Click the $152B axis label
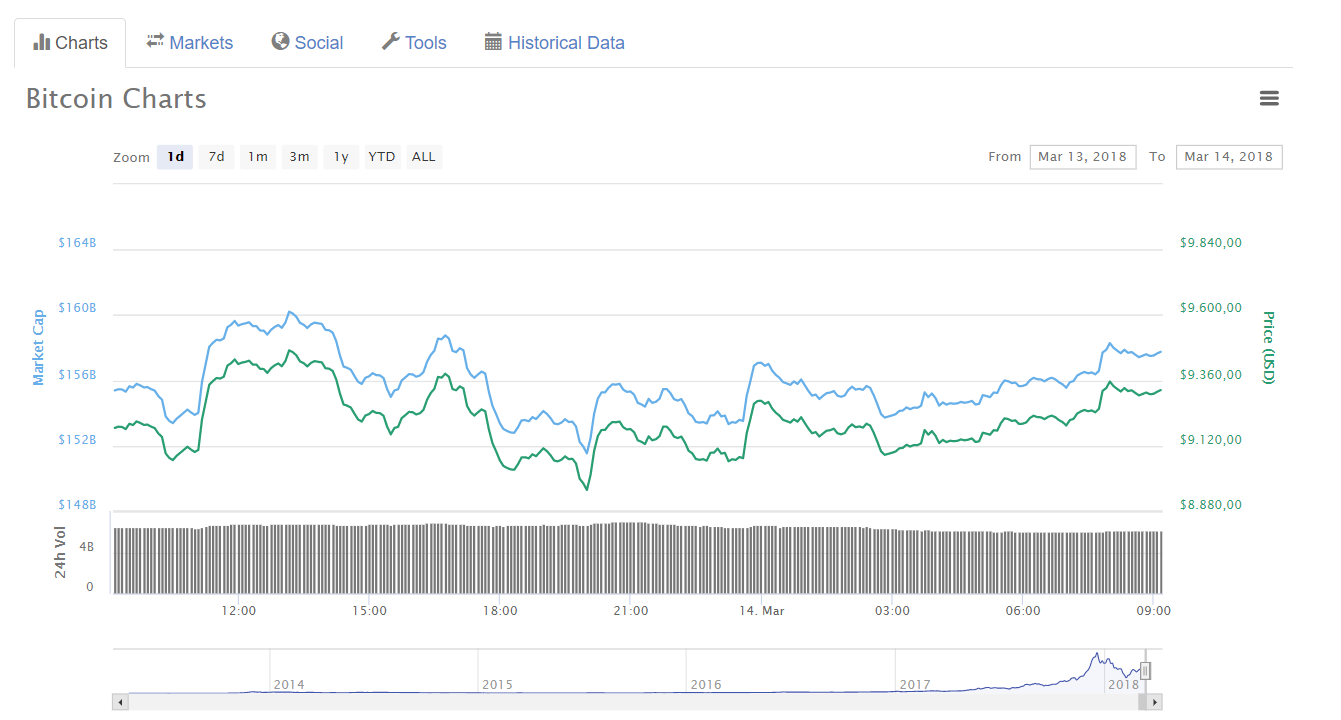This screenshot has width=1341, height=720. [x=77, y=440]
